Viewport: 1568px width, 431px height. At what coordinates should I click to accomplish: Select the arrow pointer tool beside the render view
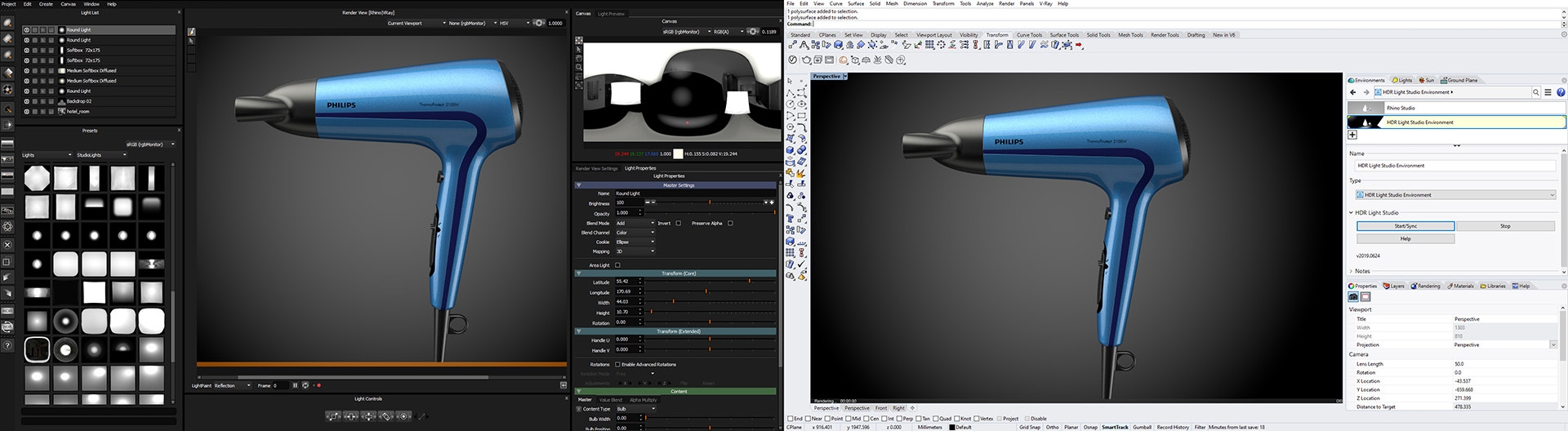coord(192,42)
